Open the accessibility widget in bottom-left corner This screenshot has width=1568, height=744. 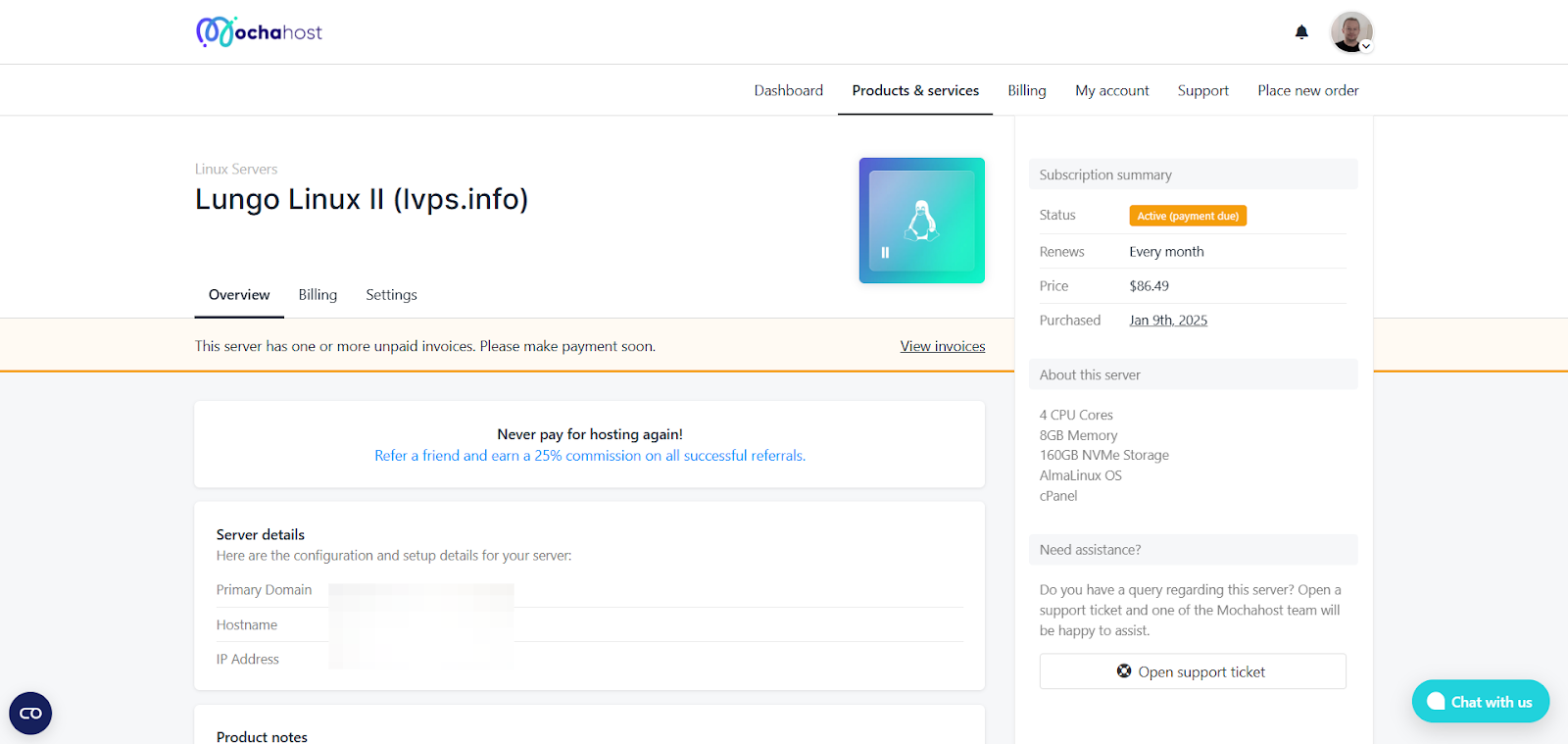pos(30,714)
